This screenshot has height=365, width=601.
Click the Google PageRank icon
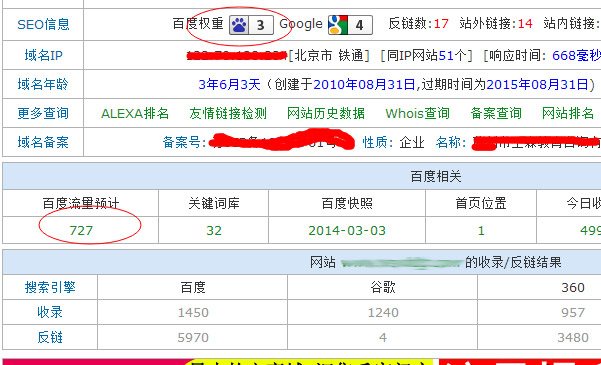coord(350,25)
